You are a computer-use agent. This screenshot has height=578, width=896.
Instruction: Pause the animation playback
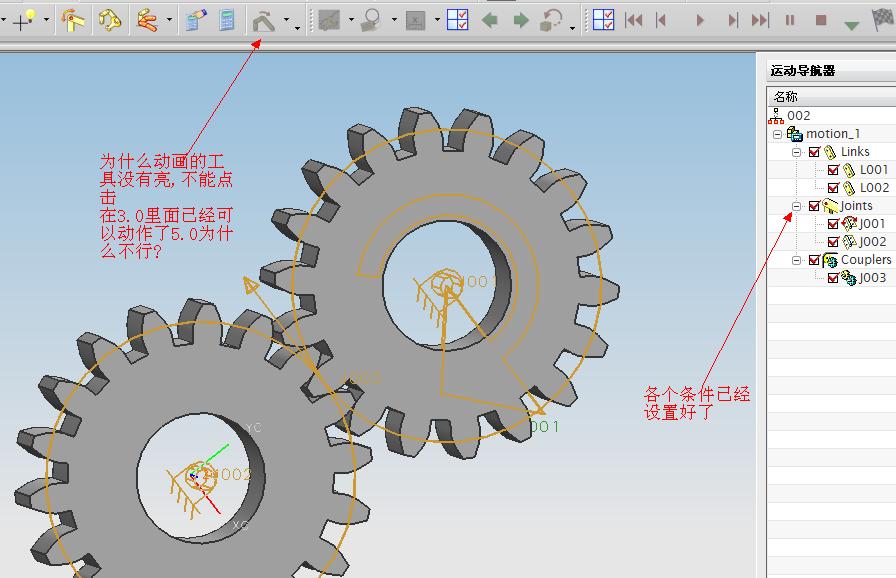click(790, 21)
